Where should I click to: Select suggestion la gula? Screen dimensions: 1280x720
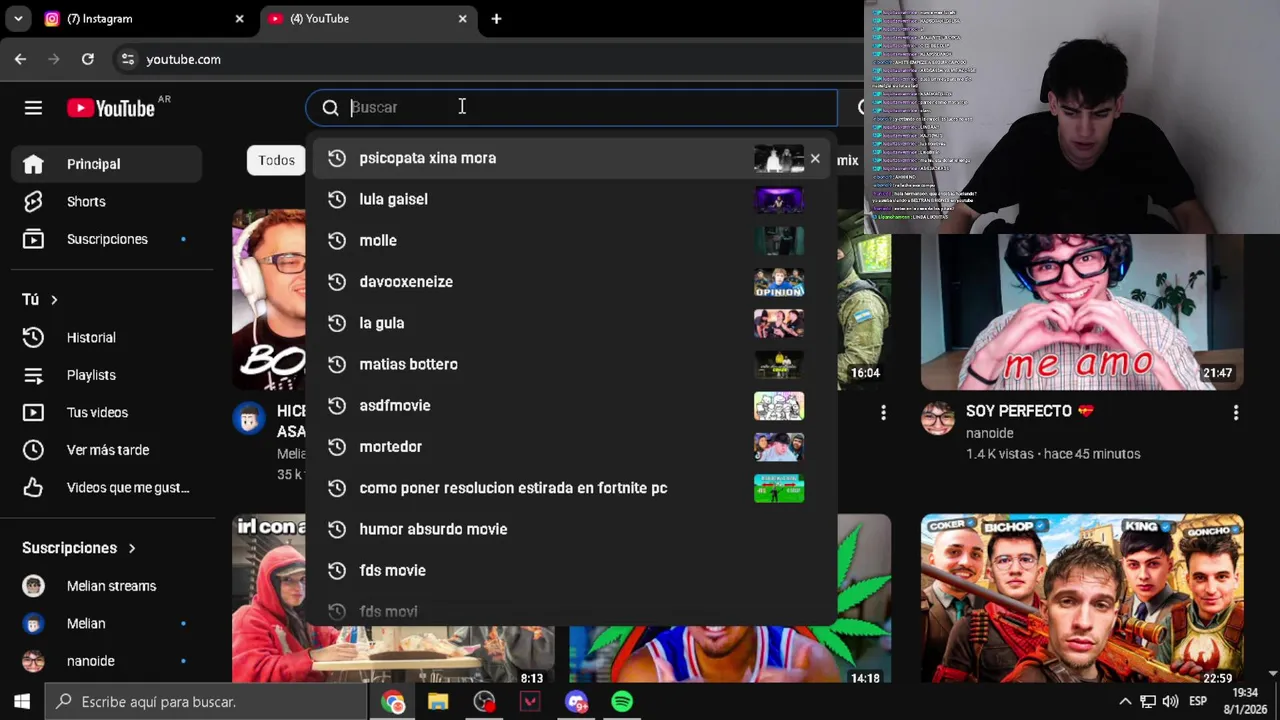coord(571,323)
